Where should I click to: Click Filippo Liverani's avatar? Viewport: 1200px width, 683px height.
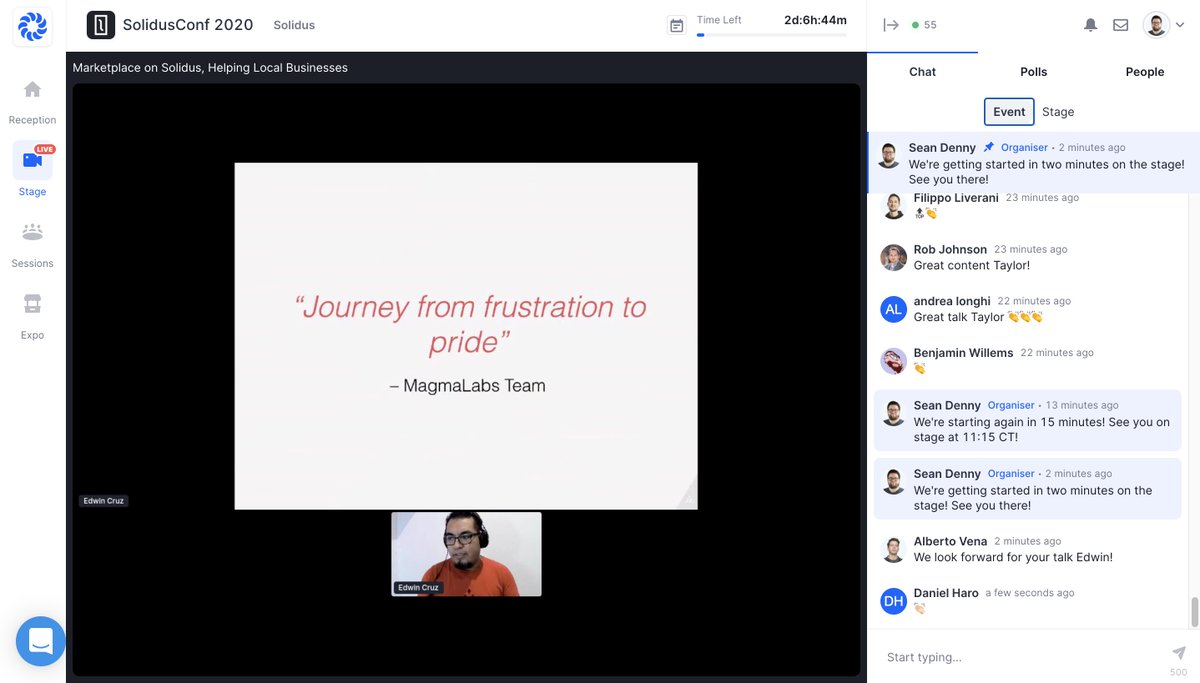pos(893,206)
